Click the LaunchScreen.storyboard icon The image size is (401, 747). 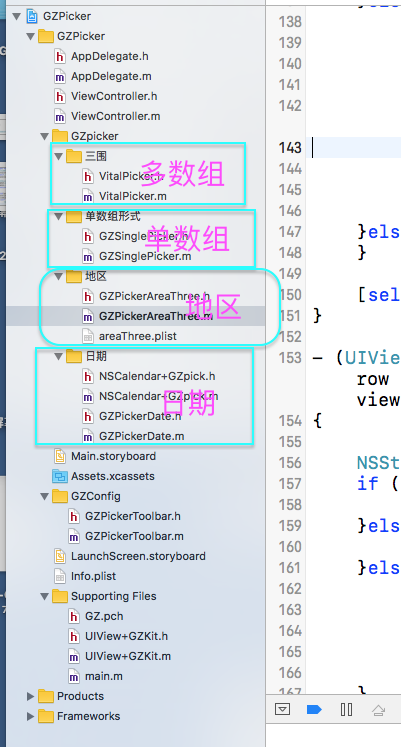click(60, 556)
